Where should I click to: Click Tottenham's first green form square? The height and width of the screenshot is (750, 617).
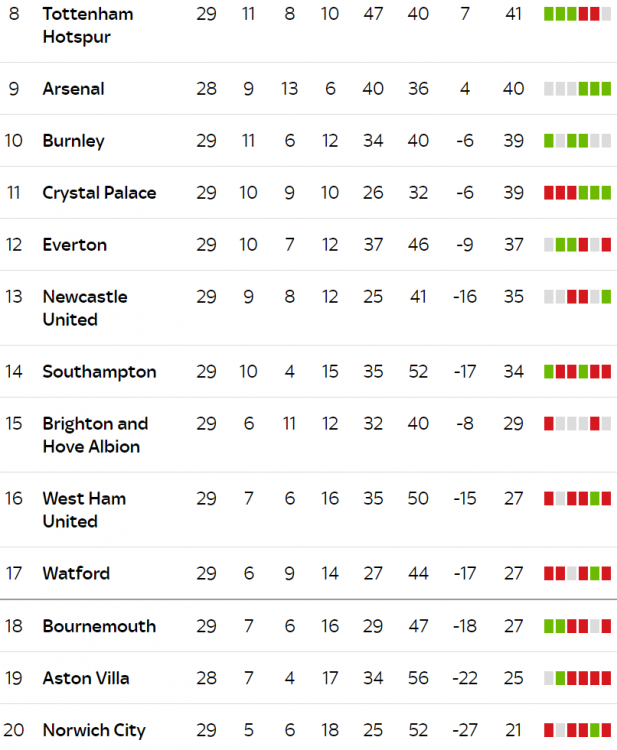point(549,14)
